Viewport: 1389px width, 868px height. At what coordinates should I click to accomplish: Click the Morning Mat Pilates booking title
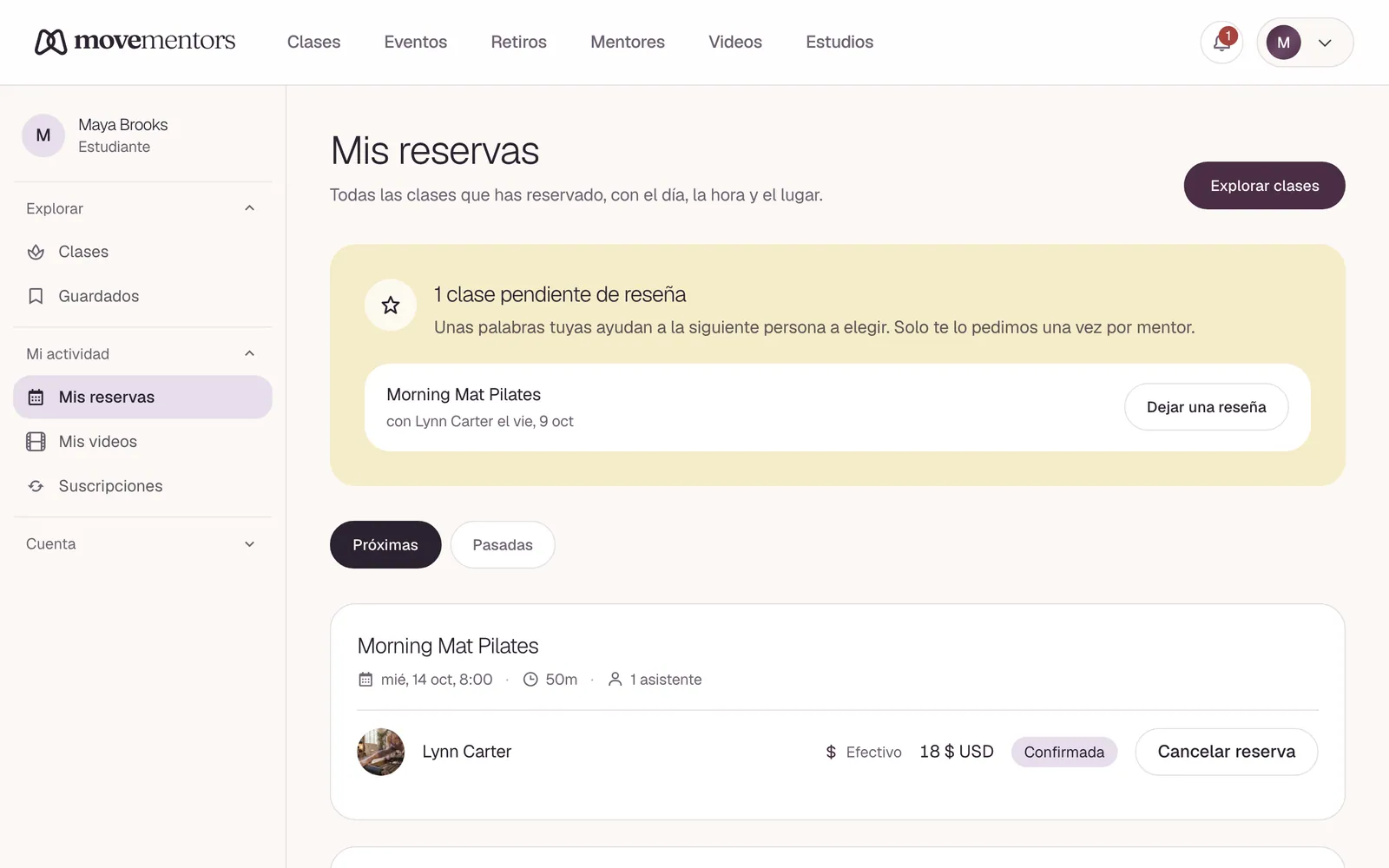coord(448,646)
